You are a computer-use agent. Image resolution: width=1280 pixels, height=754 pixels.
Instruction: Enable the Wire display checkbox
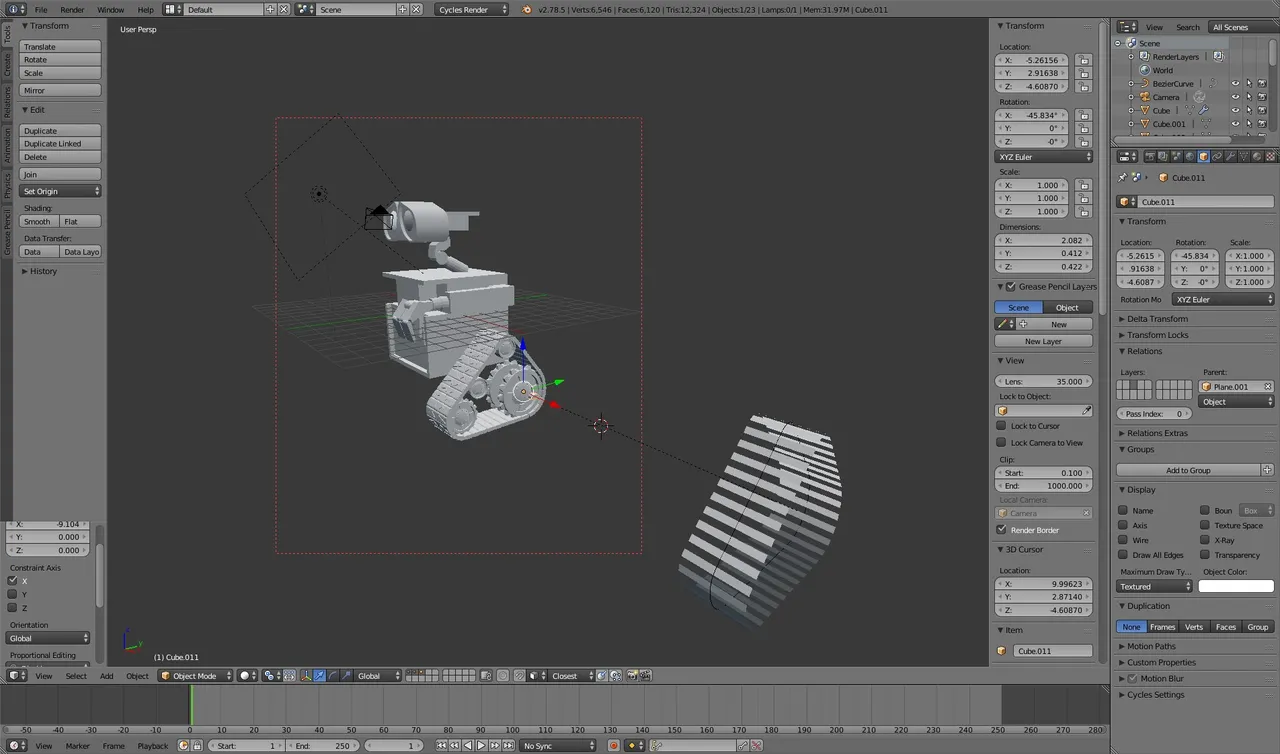pos(1124,540)
